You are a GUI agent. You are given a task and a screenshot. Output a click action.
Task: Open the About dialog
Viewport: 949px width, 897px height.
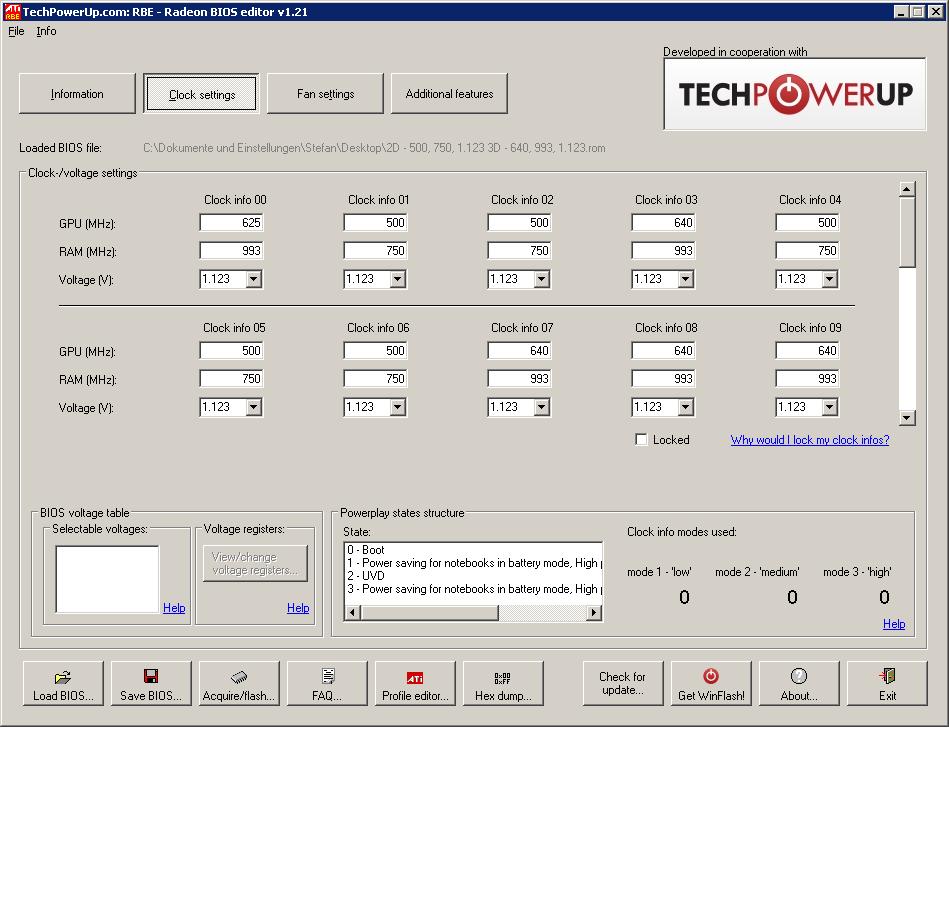799,683
